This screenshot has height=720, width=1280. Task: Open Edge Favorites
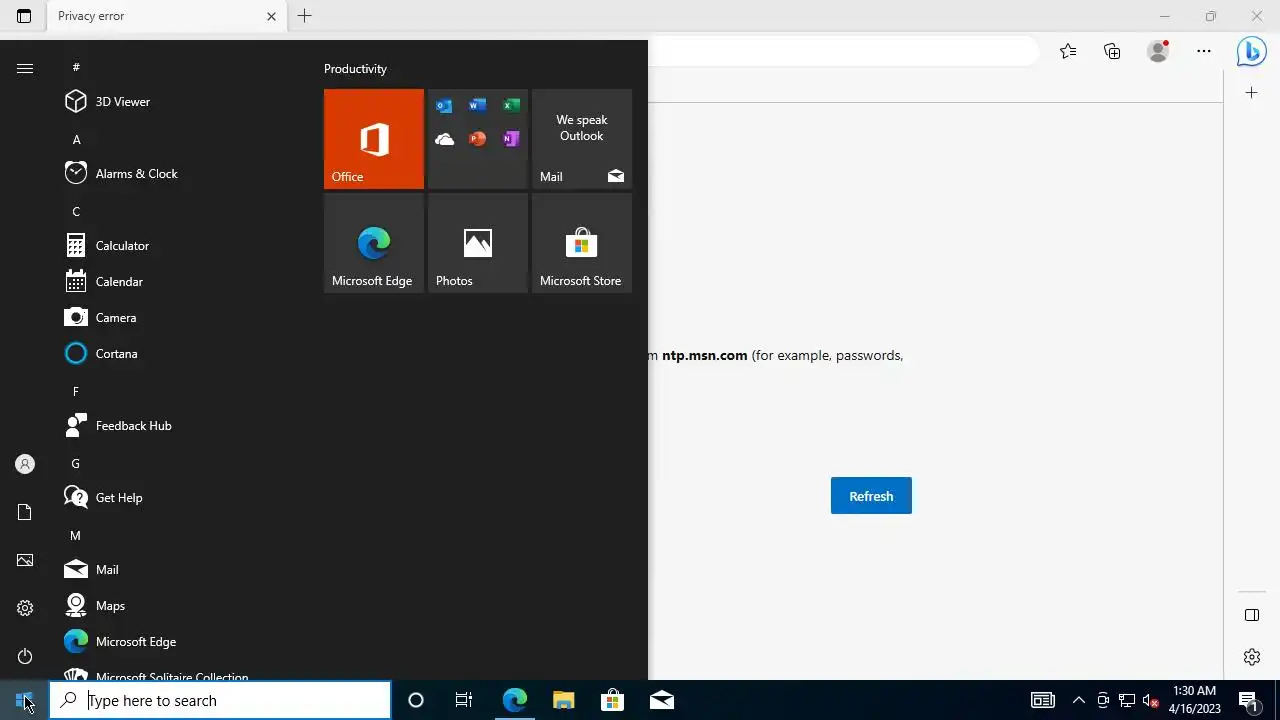pyautogui.click(x=1068, y=51)
